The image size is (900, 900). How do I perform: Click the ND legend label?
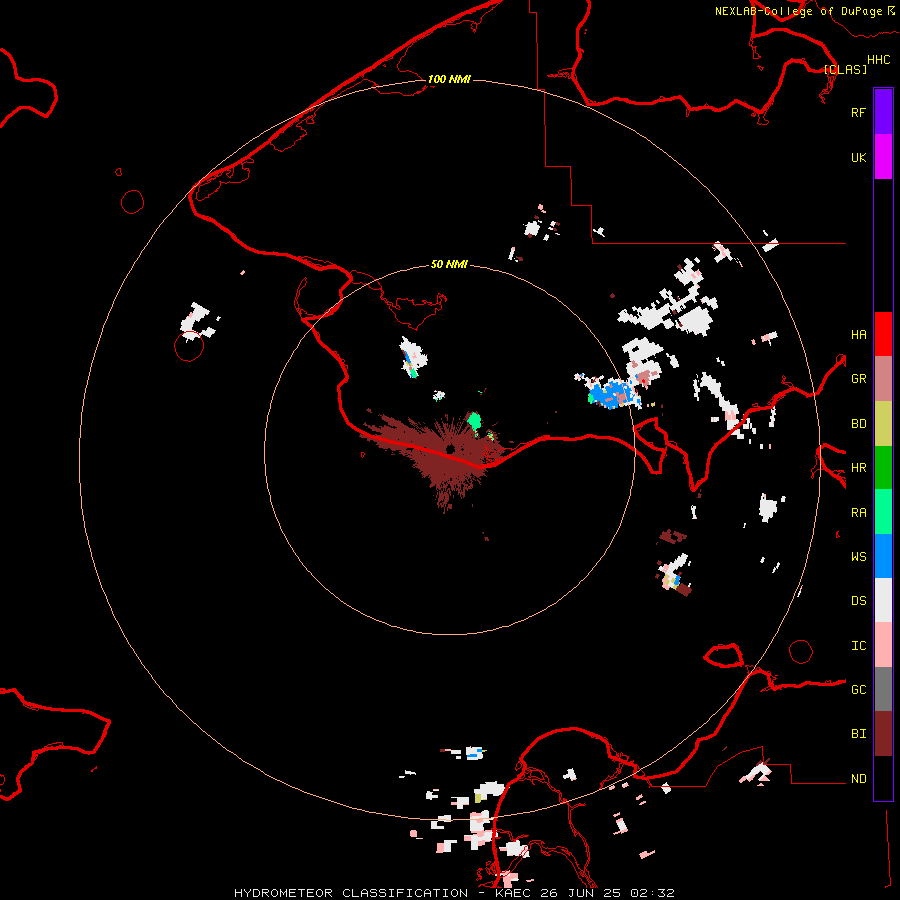click(858, 778)
